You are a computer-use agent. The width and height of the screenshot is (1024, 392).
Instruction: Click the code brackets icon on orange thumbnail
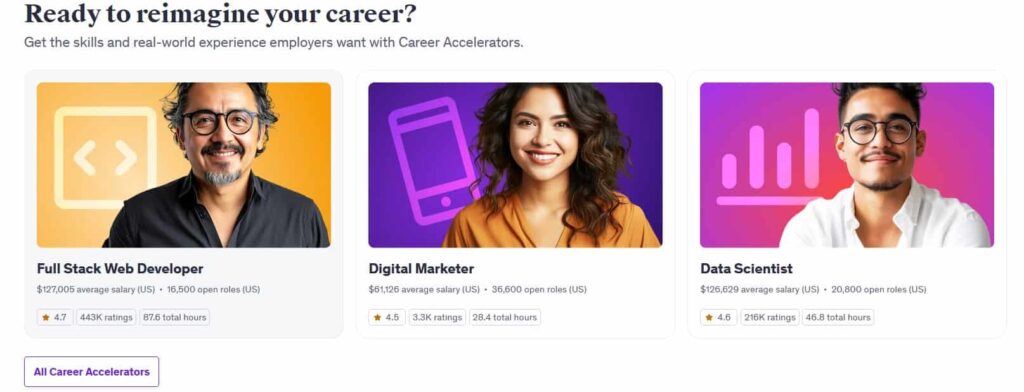click(x=105, y=158)
